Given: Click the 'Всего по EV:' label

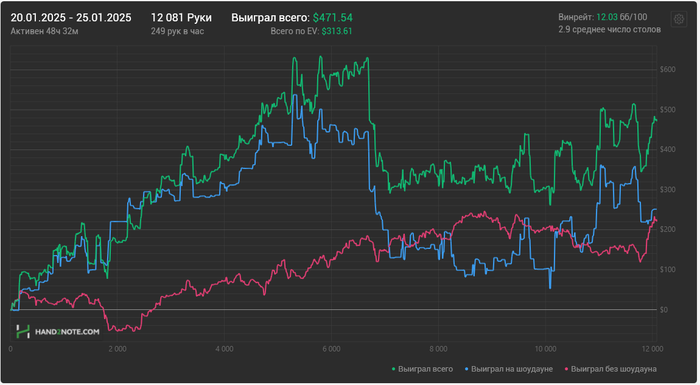Looking at the screenshot, I should click(x=295, y=31).
